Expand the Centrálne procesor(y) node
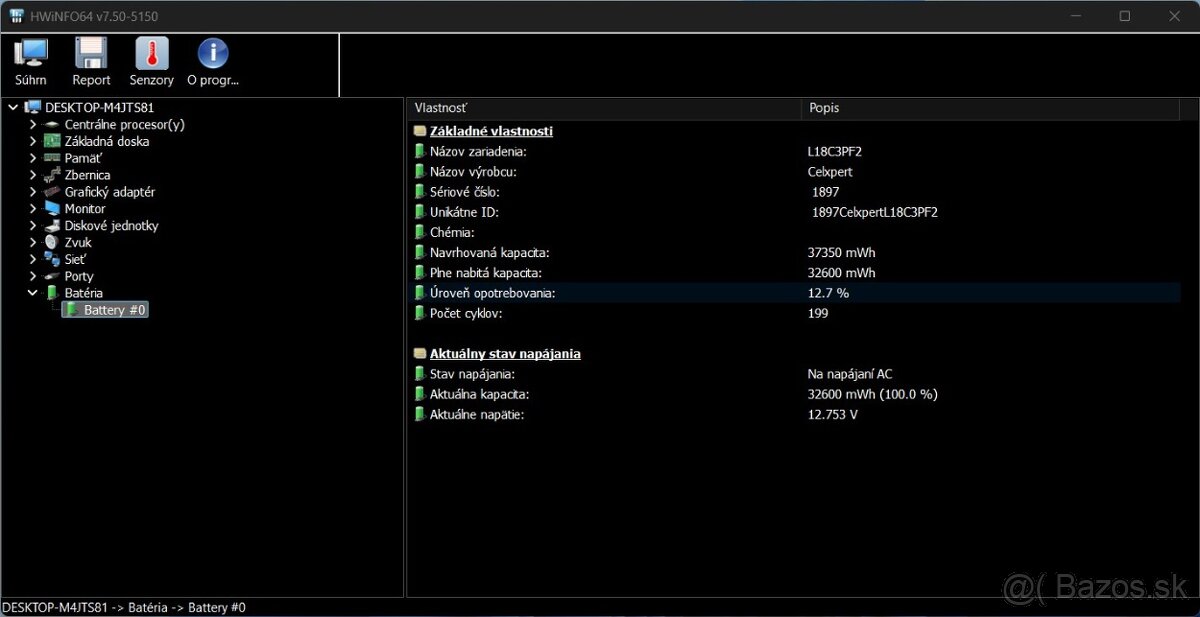The width and height of the screenshot is (1200, 617). [x=33, y=124]
